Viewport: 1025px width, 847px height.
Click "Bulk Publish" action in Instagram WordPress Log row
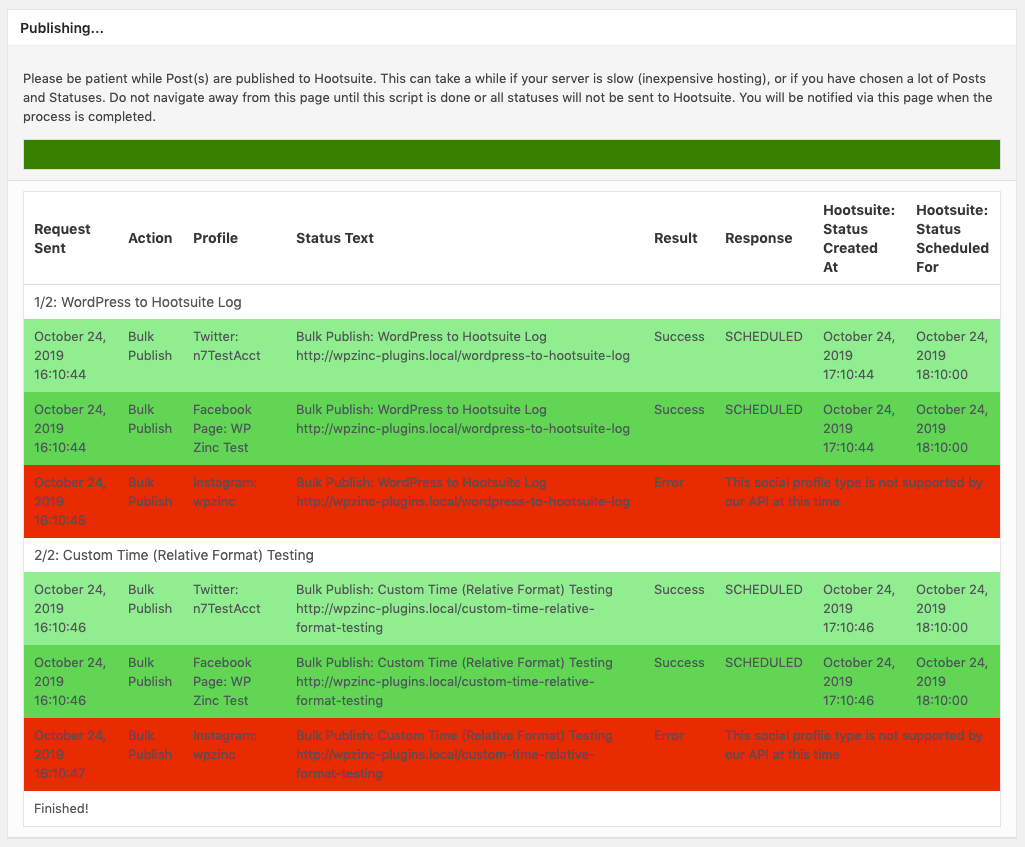[150, 492]
